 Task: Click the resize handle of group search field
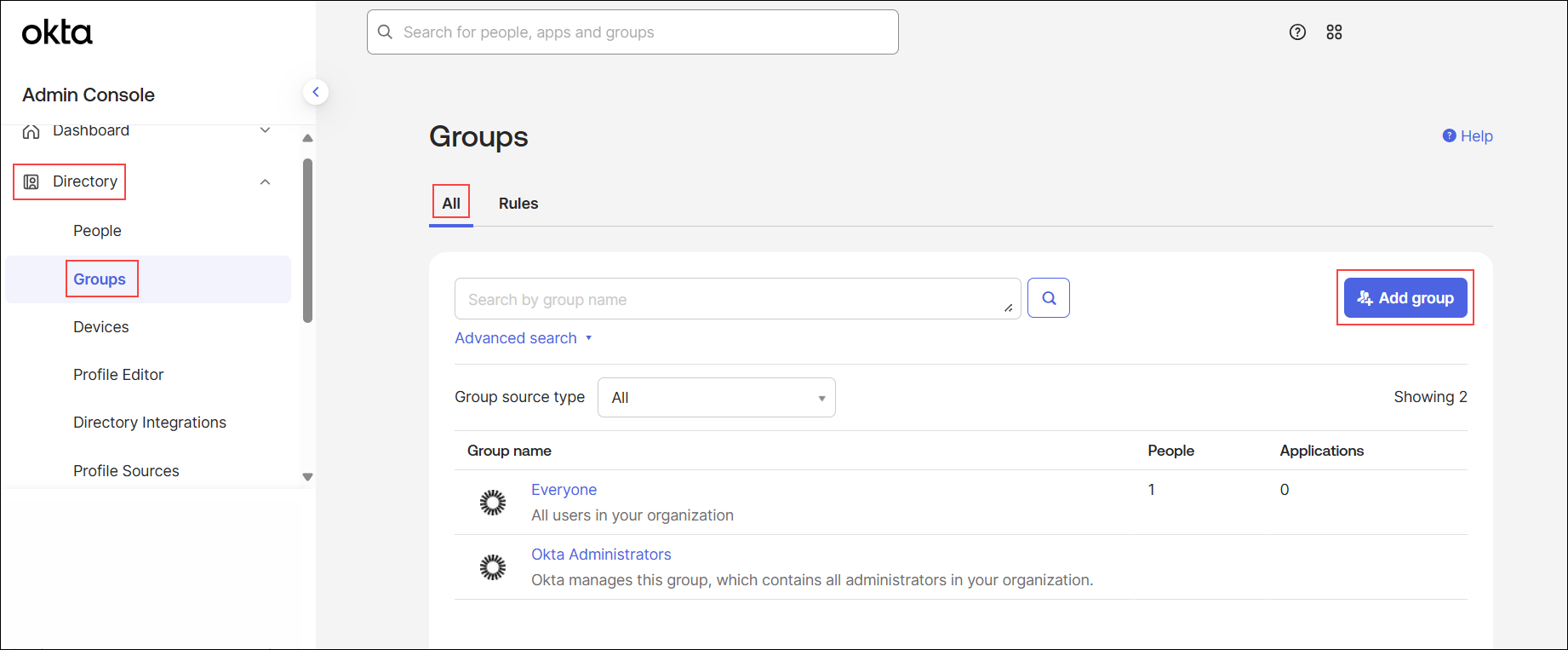1008,308
